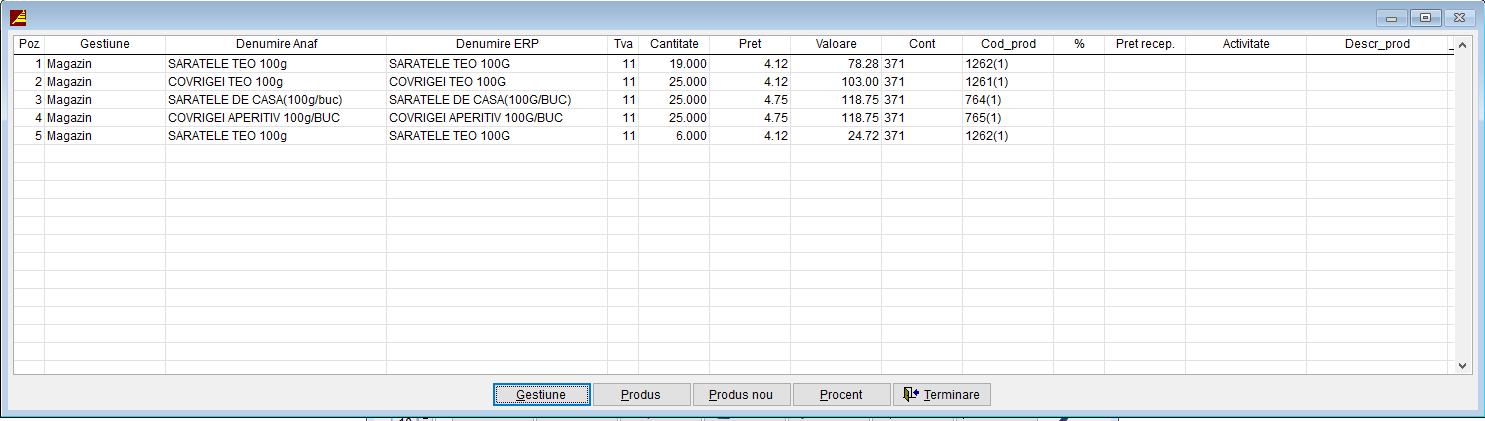Restore the window with the restore button
Image resolution: width=1485 pixels, height=421 pixels.
[x=1424, y=17]
